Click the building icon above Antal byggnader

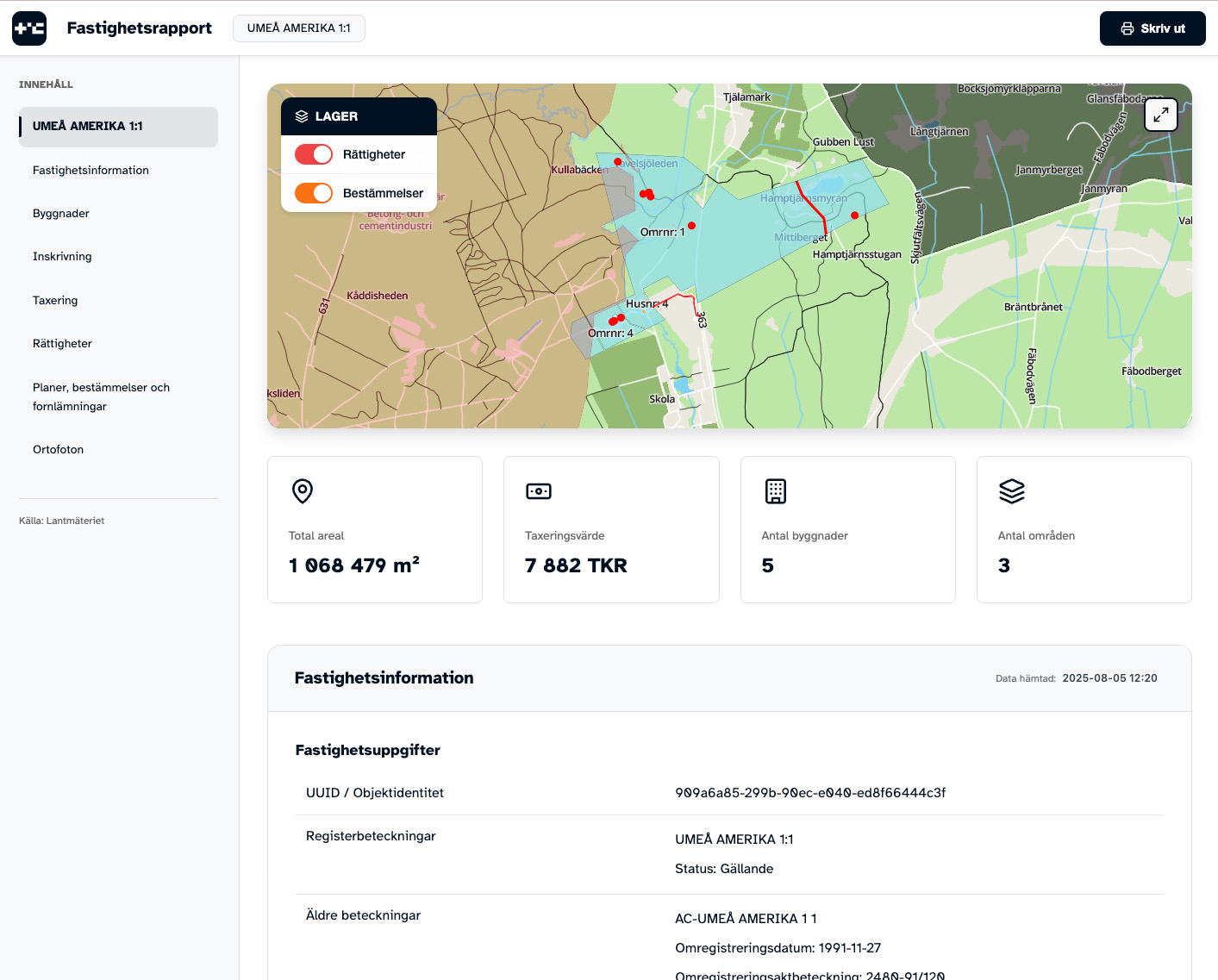click(775, 491)
